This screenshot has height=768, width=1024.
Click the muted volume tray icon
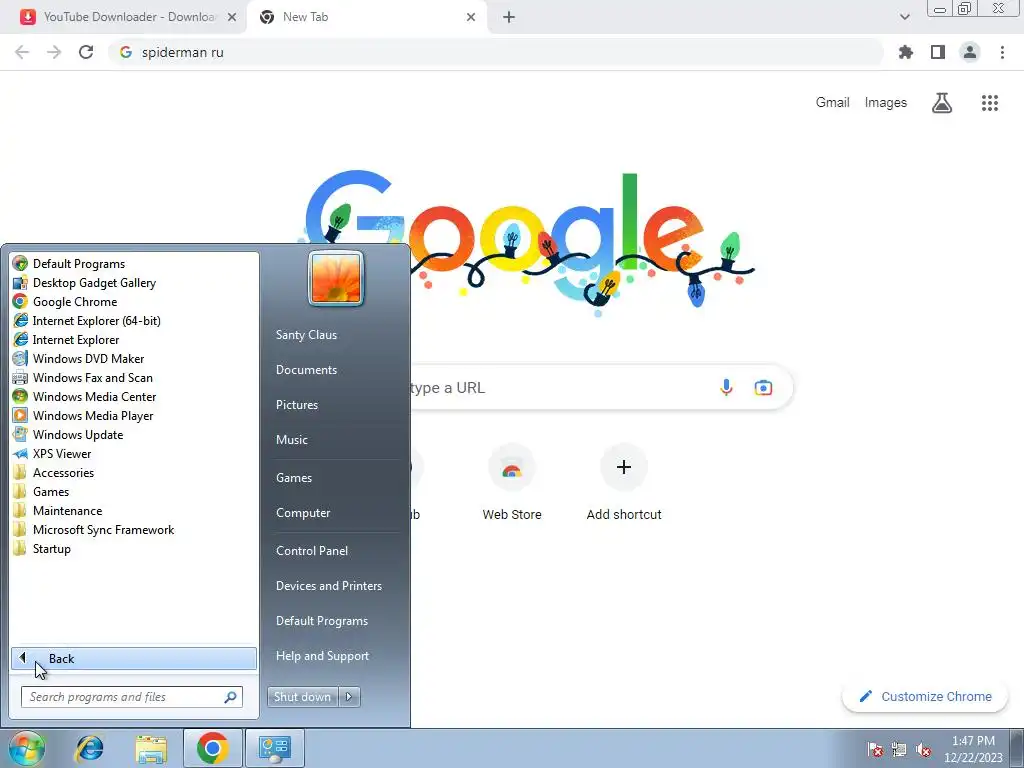[x=923, y=749]
